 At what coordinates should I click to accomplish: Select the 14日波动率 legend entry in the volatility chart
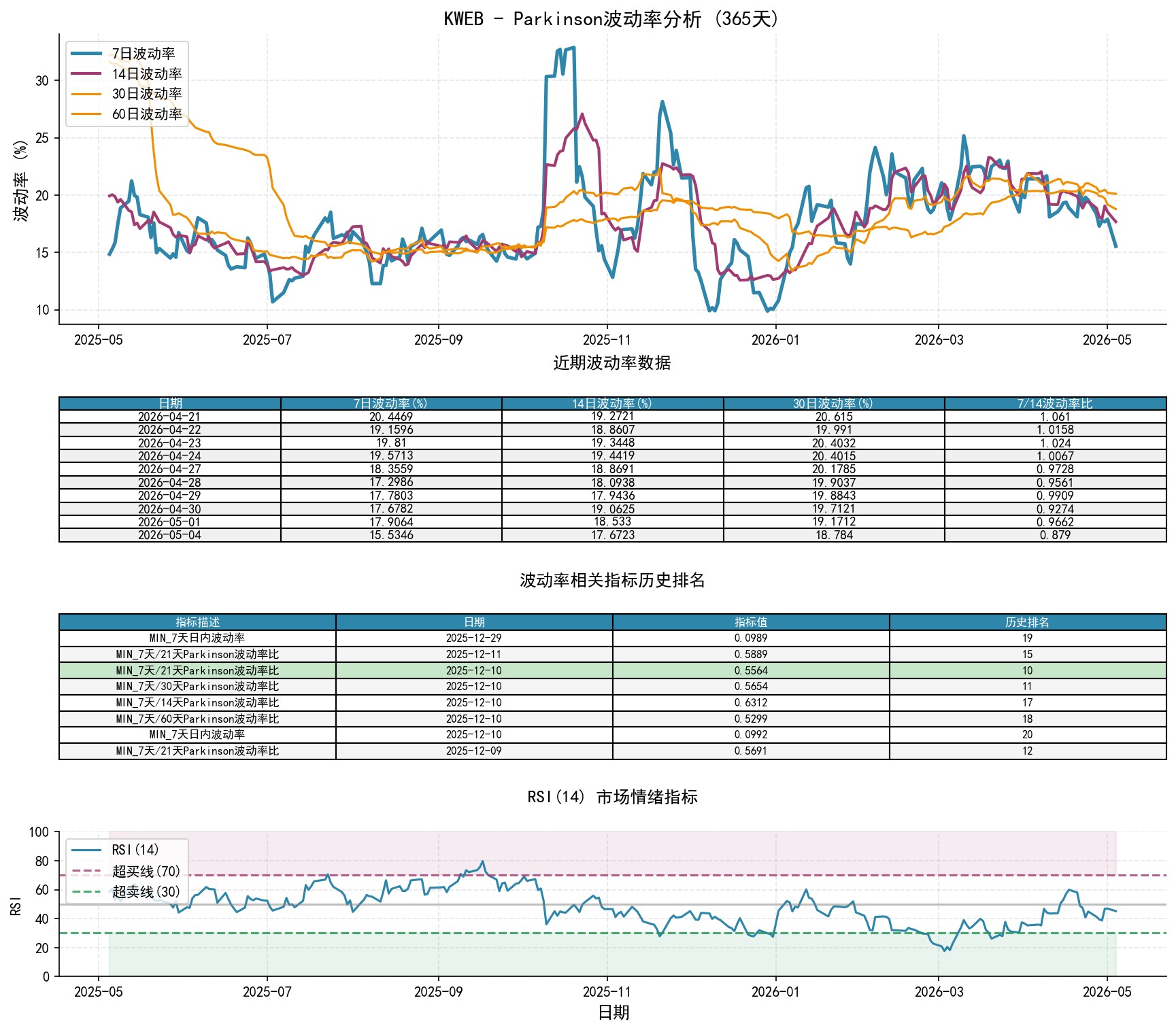pos(127,73)
